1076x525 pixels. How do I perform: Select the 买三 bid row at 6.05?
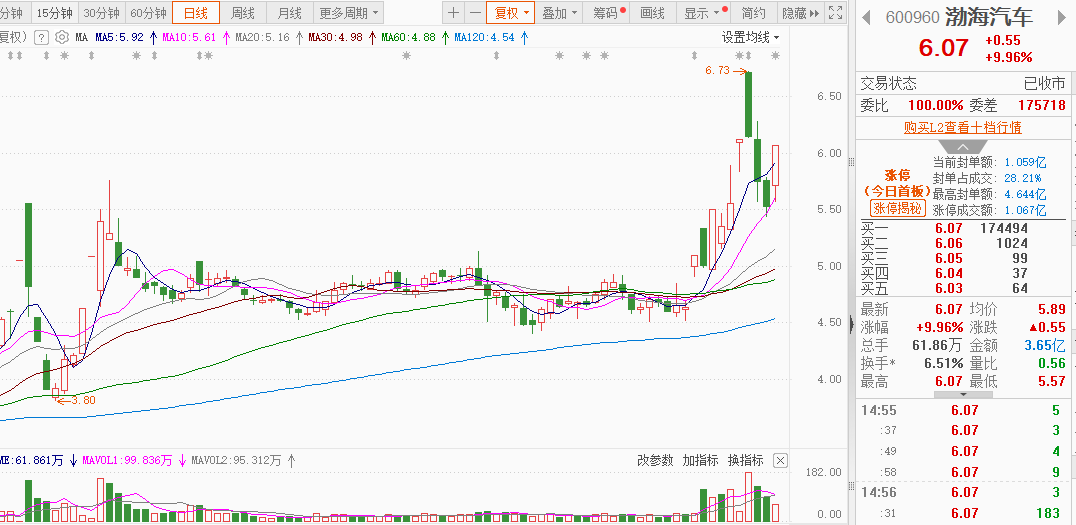[963, 258]
